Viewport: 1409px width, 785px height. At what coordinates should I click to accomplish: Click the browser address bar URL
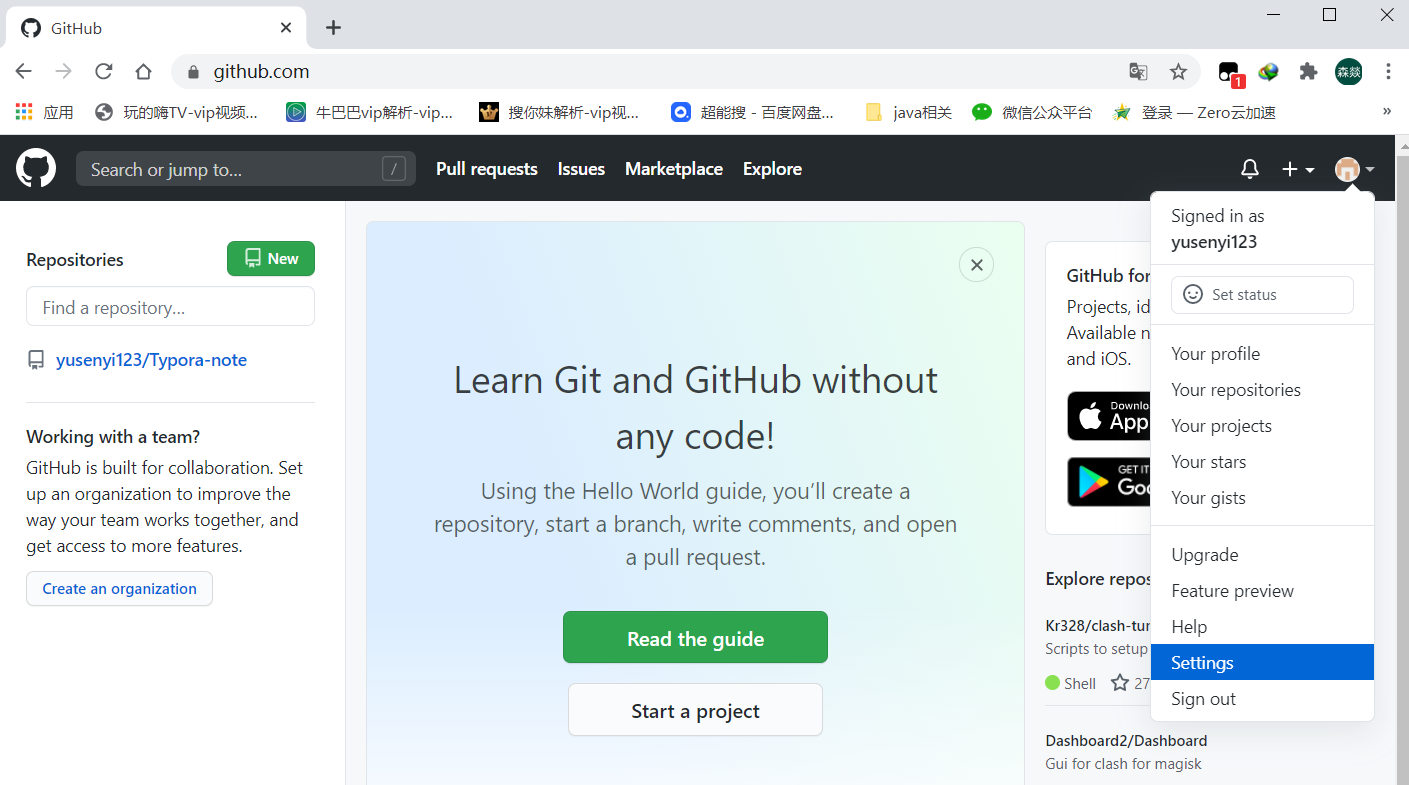pos(261,71)
